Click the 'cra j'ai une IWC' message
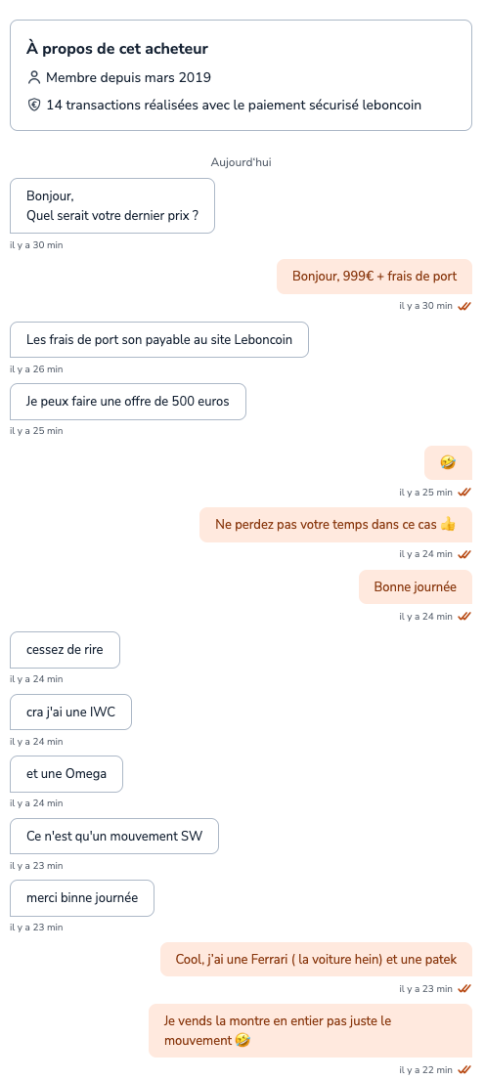 (x=70, y=712)
